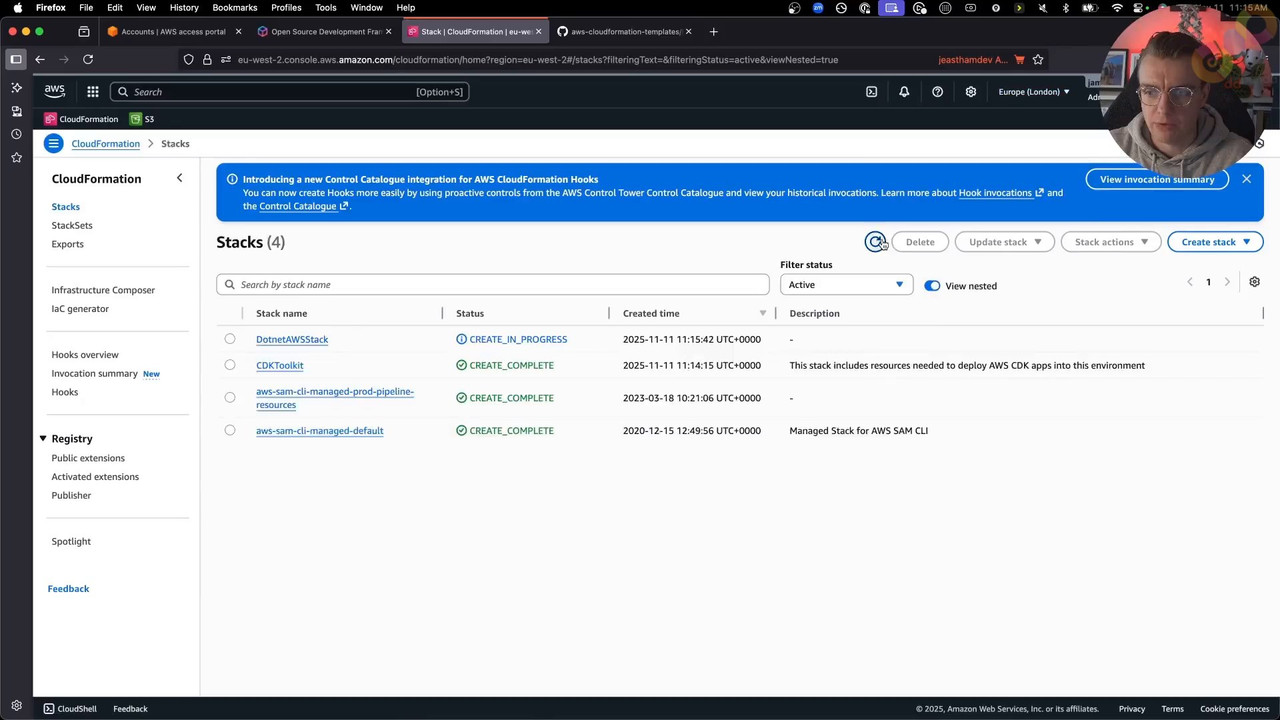Open the S3 favorite shortcut

pos(142,119)
